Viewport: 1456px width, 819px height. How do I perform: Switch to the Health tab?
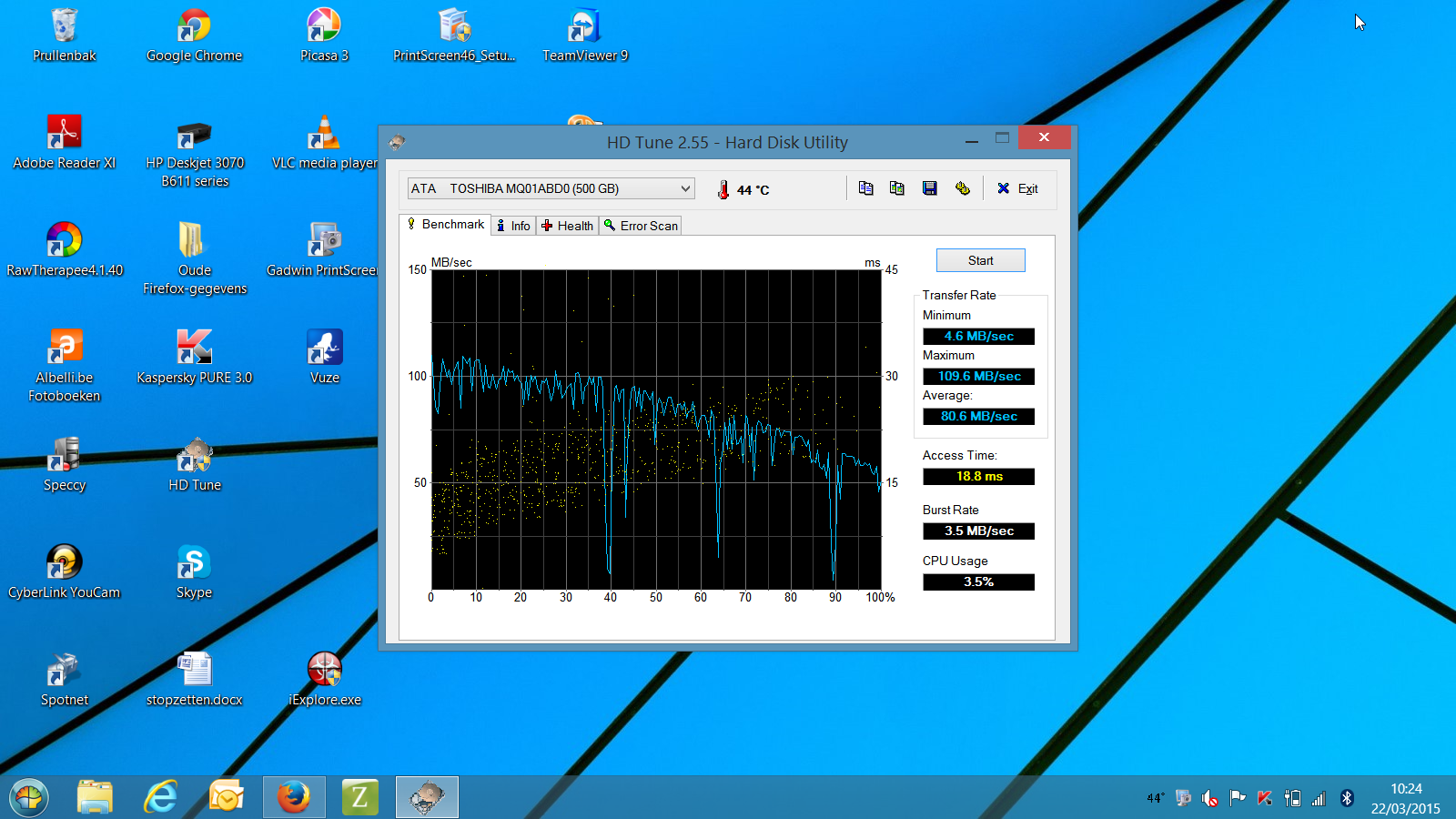click(x=567, y=226)
